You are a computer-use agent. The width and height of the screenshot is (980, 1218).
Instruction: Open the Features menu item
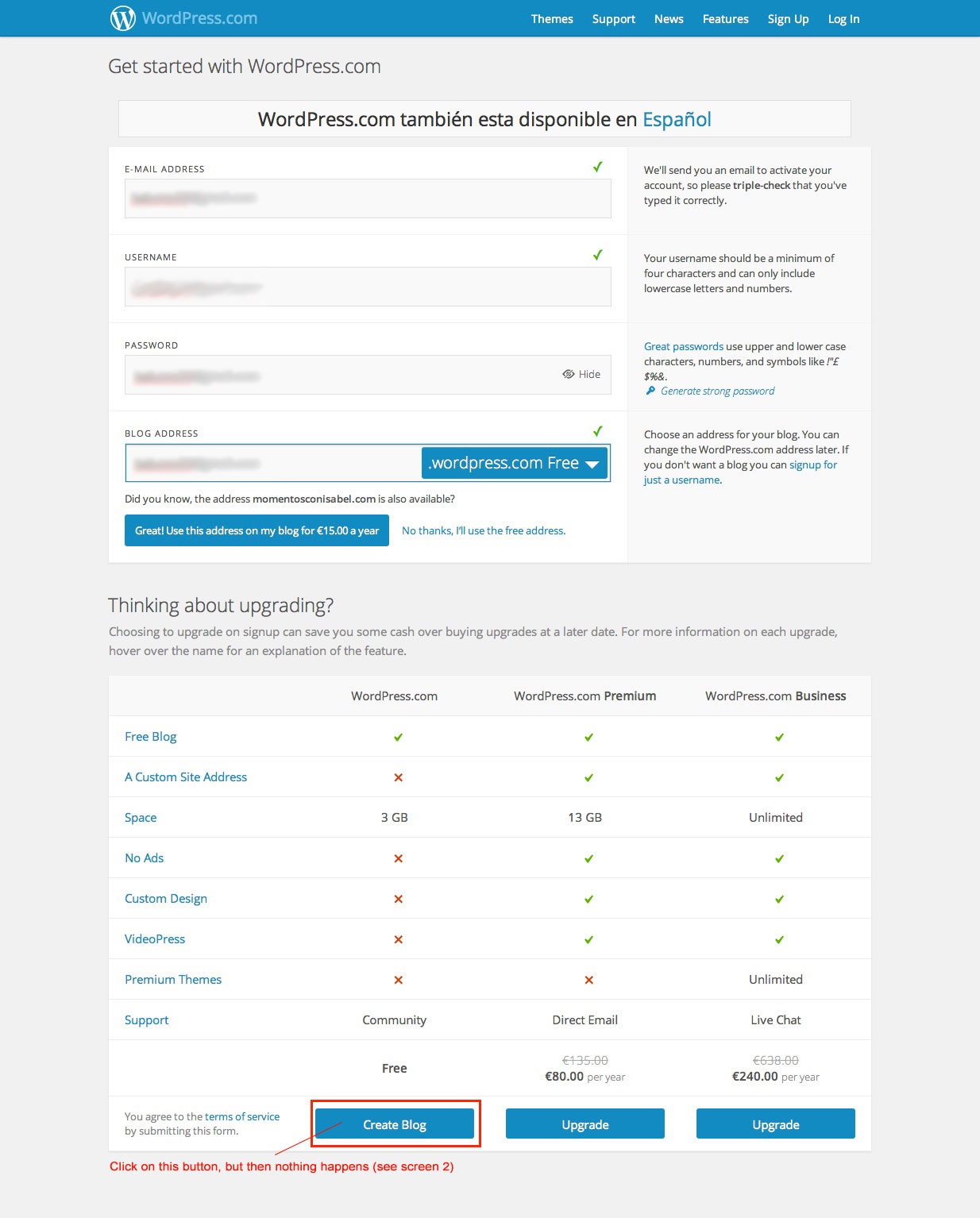tap(726, 19)
